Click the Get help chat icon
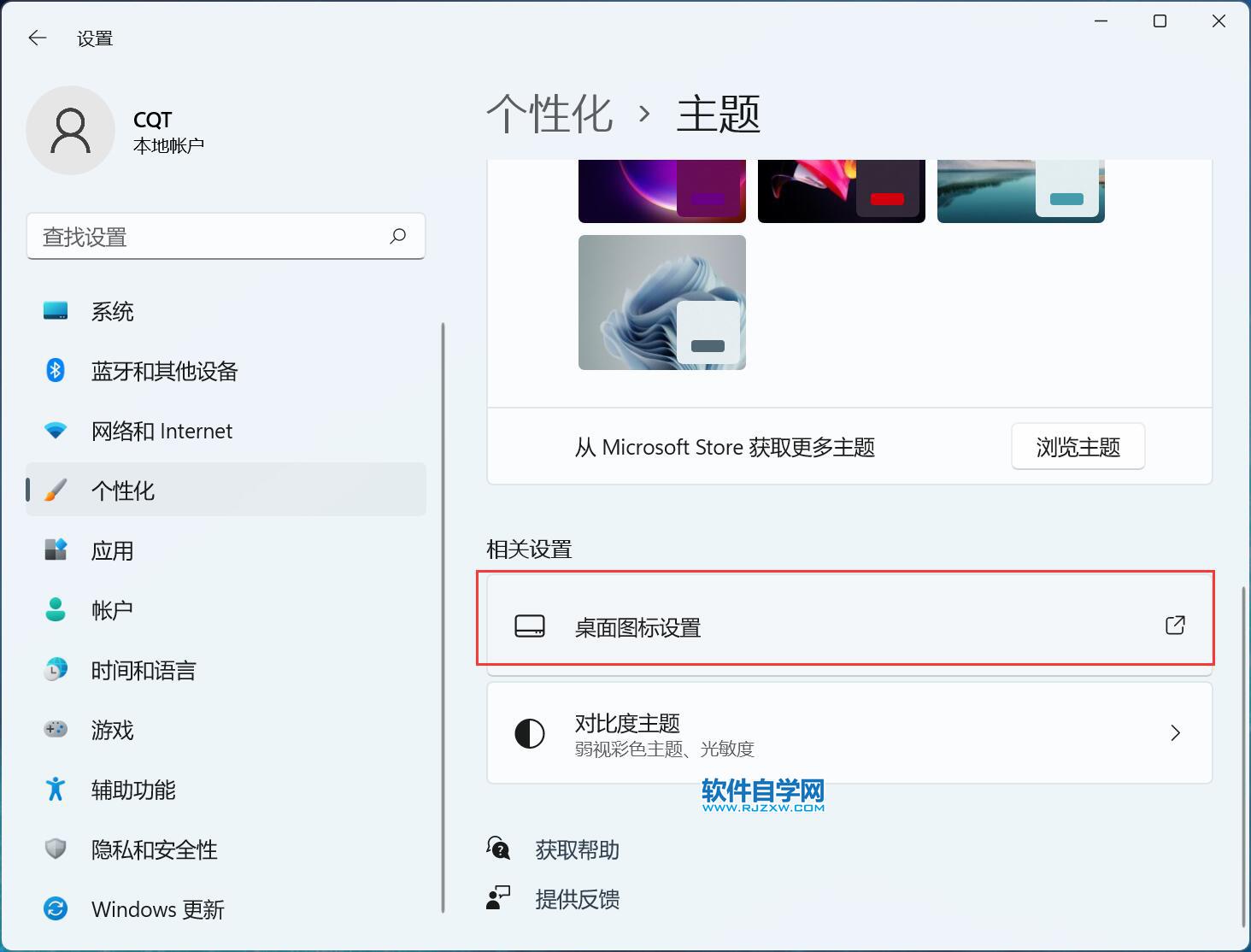1251x952 pixels. pos(498,849)
